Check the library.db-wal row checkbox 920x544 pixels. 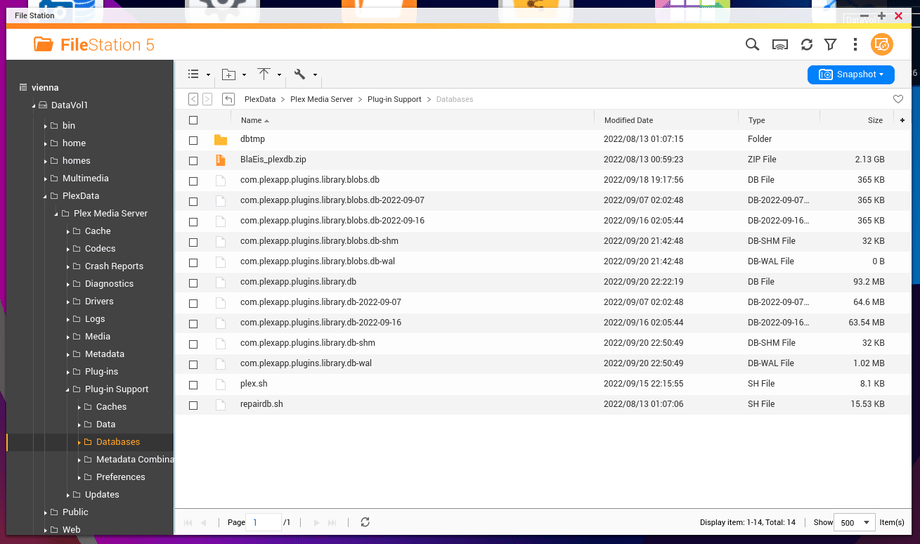193,364
